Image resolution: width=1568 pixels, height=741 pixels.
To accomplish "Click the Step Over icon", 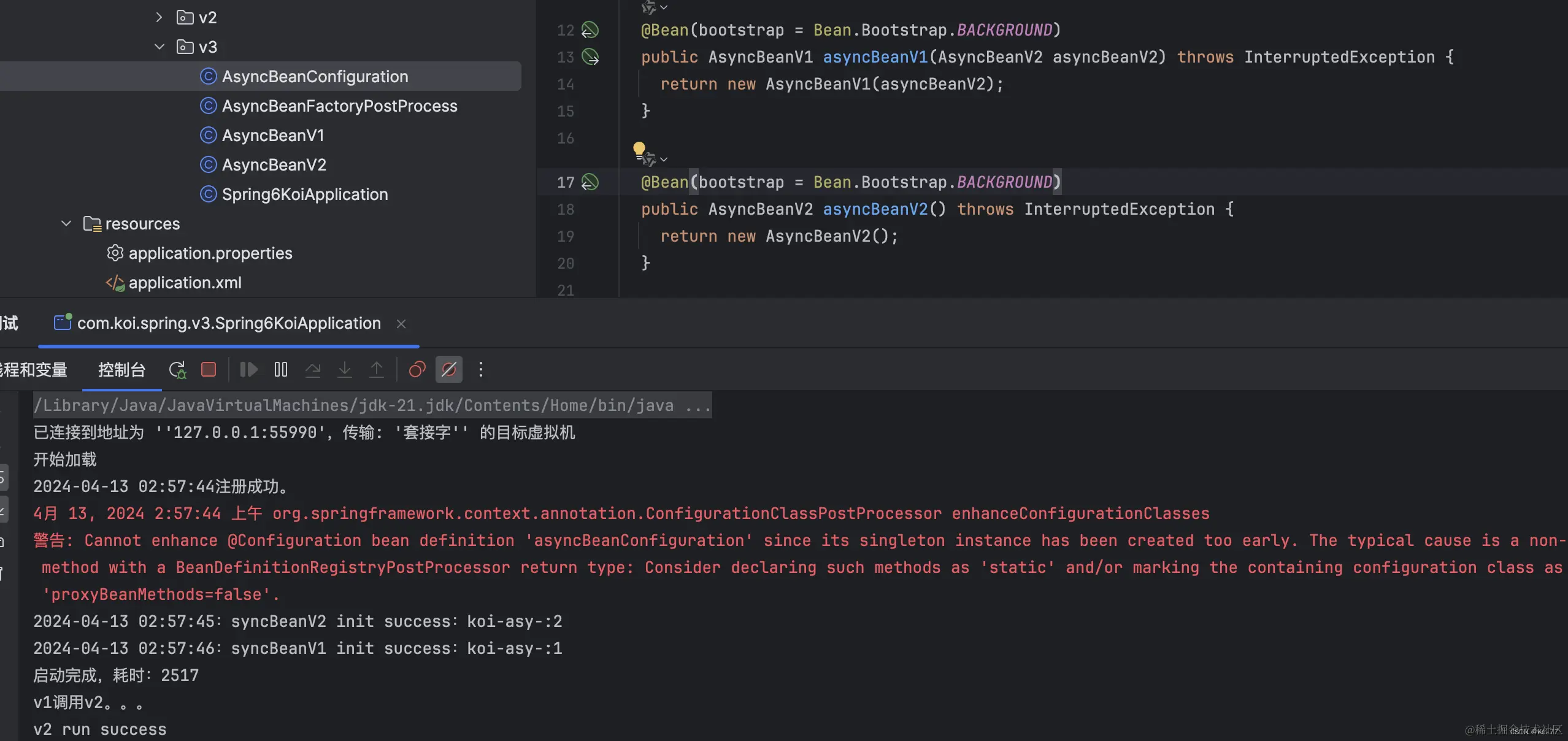I will tap(313, 369).
